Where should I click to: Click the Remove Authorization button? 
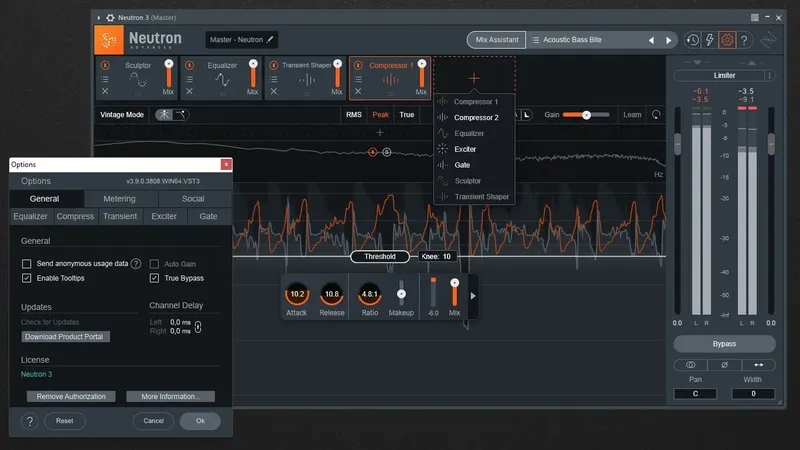point(71,396)
